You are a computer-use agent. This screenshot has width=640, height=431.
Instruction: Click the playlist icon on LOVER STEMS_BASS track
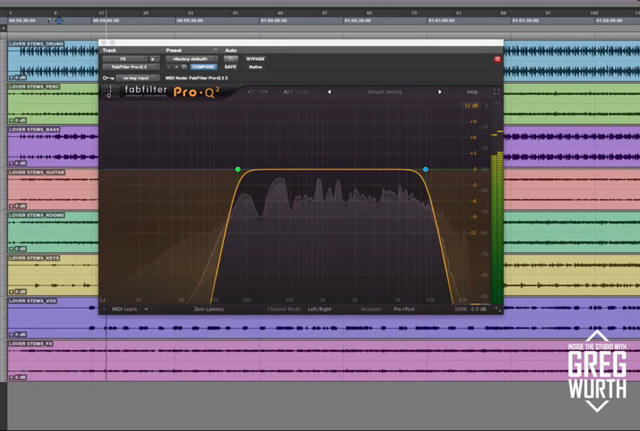(x=11, y=163)
